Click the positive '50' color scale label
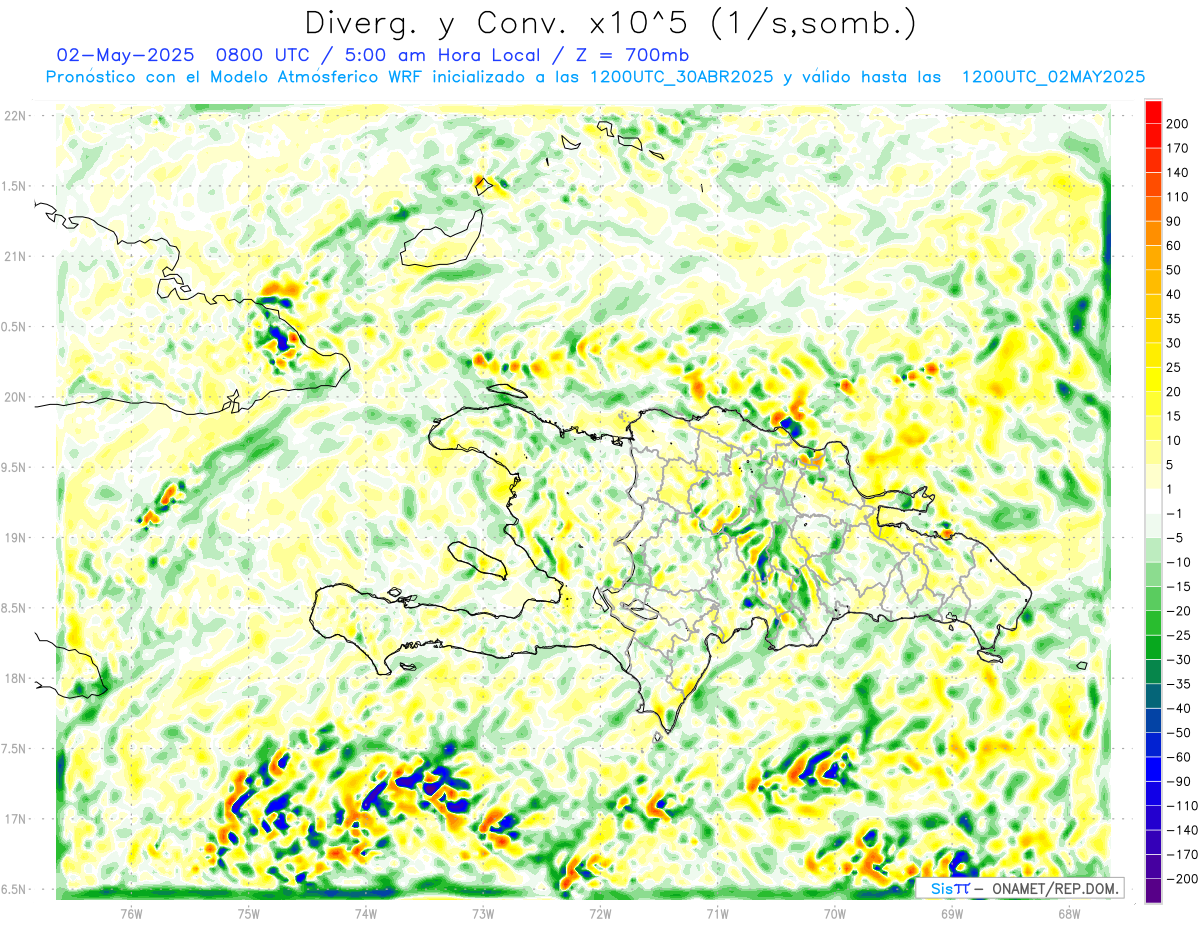Screen dimensions: 1200x927 (1175, 270)
